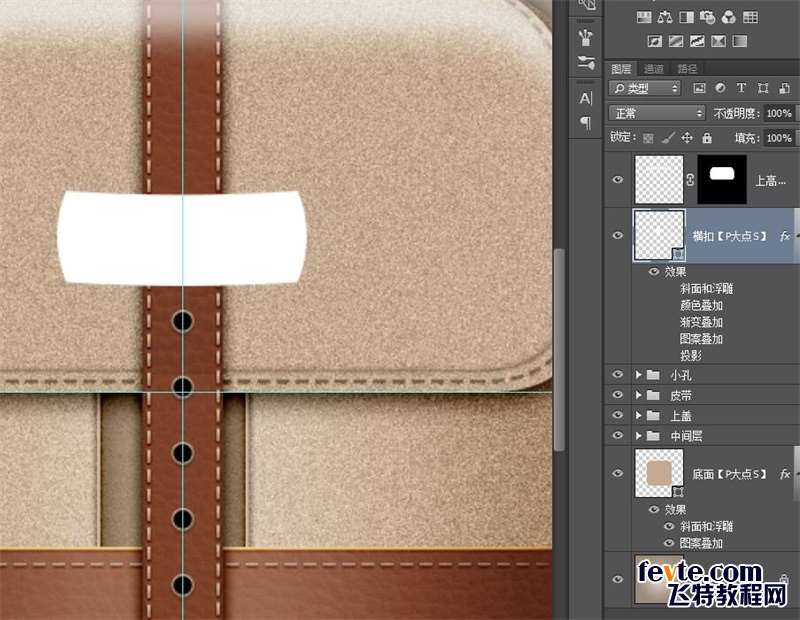Click the Channel Mixer adjustment icon
The height and width of the screenshot is (620, 800).
[728, 17]
